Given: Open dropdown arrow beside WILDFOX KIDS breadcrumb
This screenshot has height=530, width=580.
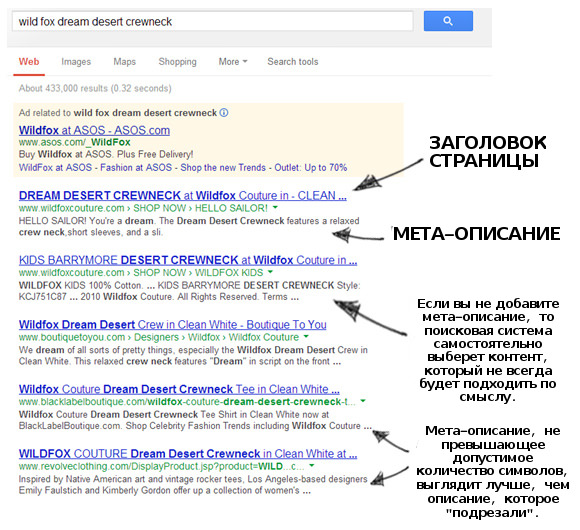Looking at the screenshot, I should coord(270,272).
